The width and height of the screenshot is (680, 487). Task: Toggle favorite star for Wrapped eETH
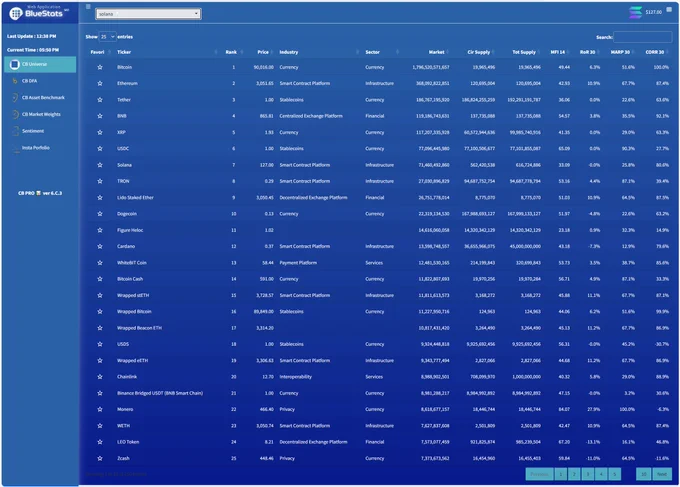pyautogui.click(x=100, y=360)
